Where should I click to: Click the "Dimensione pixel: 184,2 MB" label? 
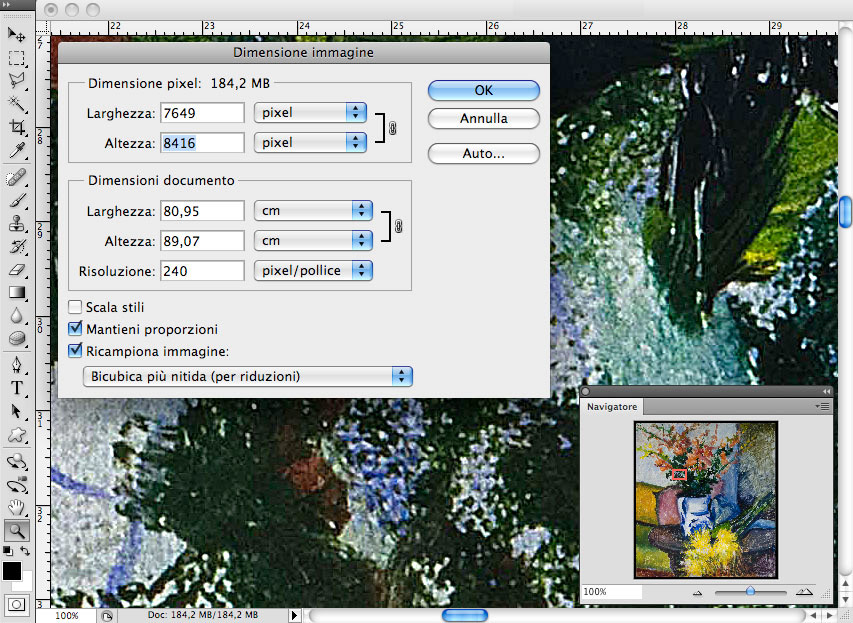[179, 83]
